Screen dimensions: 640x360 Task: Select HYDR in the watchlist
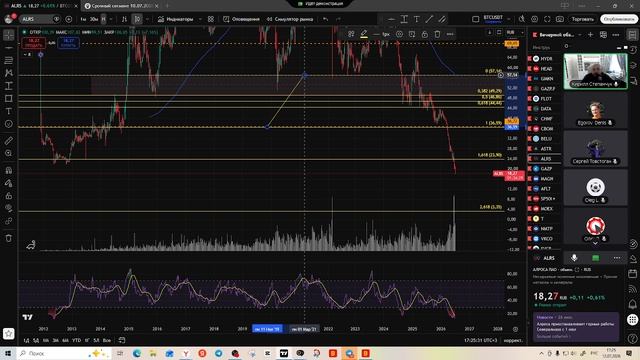546,59
